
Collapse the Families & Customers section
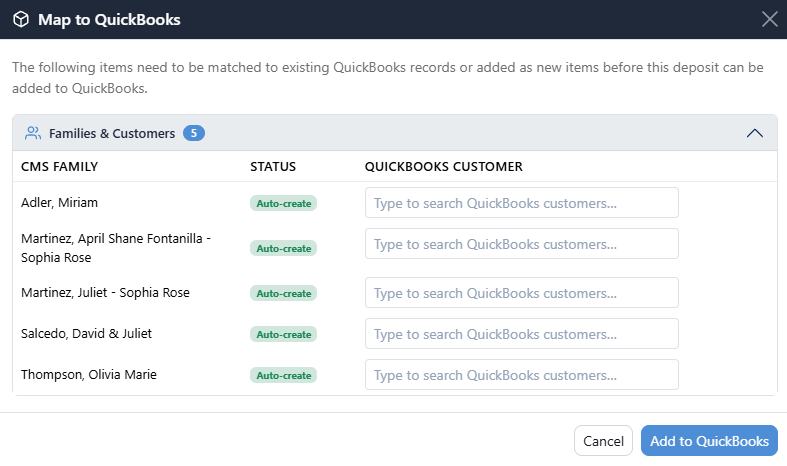coord(754,133)
